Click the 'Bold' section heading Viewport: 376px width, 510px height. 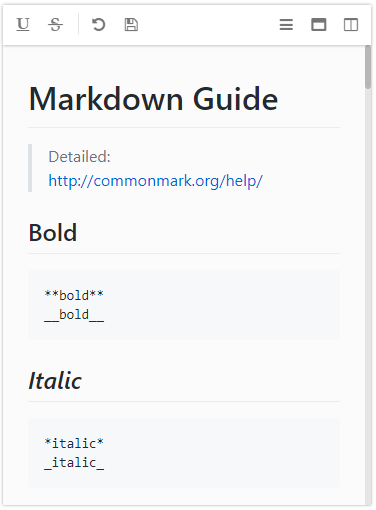click(x=53, y=232)
